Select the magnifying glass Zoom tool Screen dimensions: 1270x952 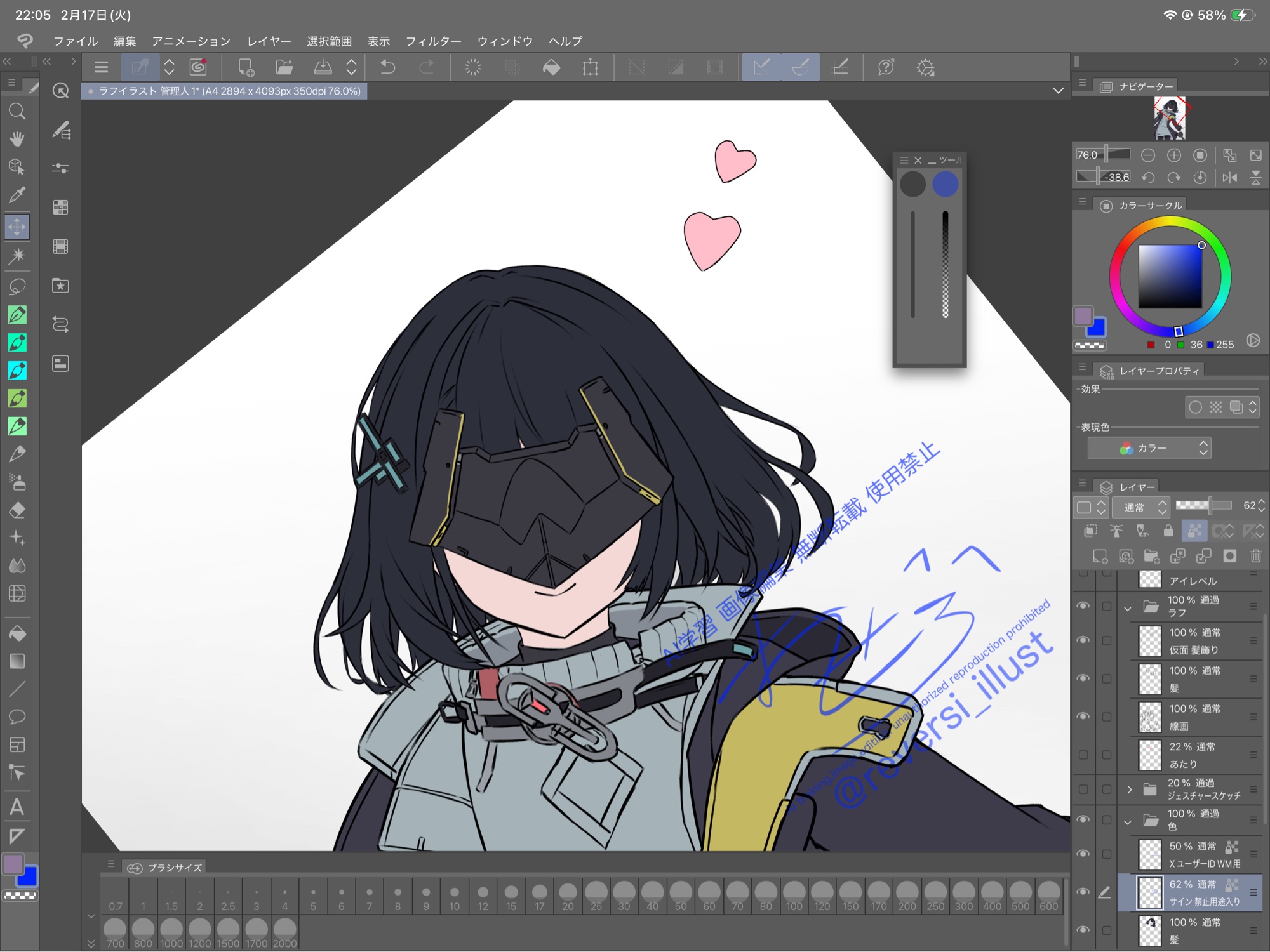click(x=17, y=112)
